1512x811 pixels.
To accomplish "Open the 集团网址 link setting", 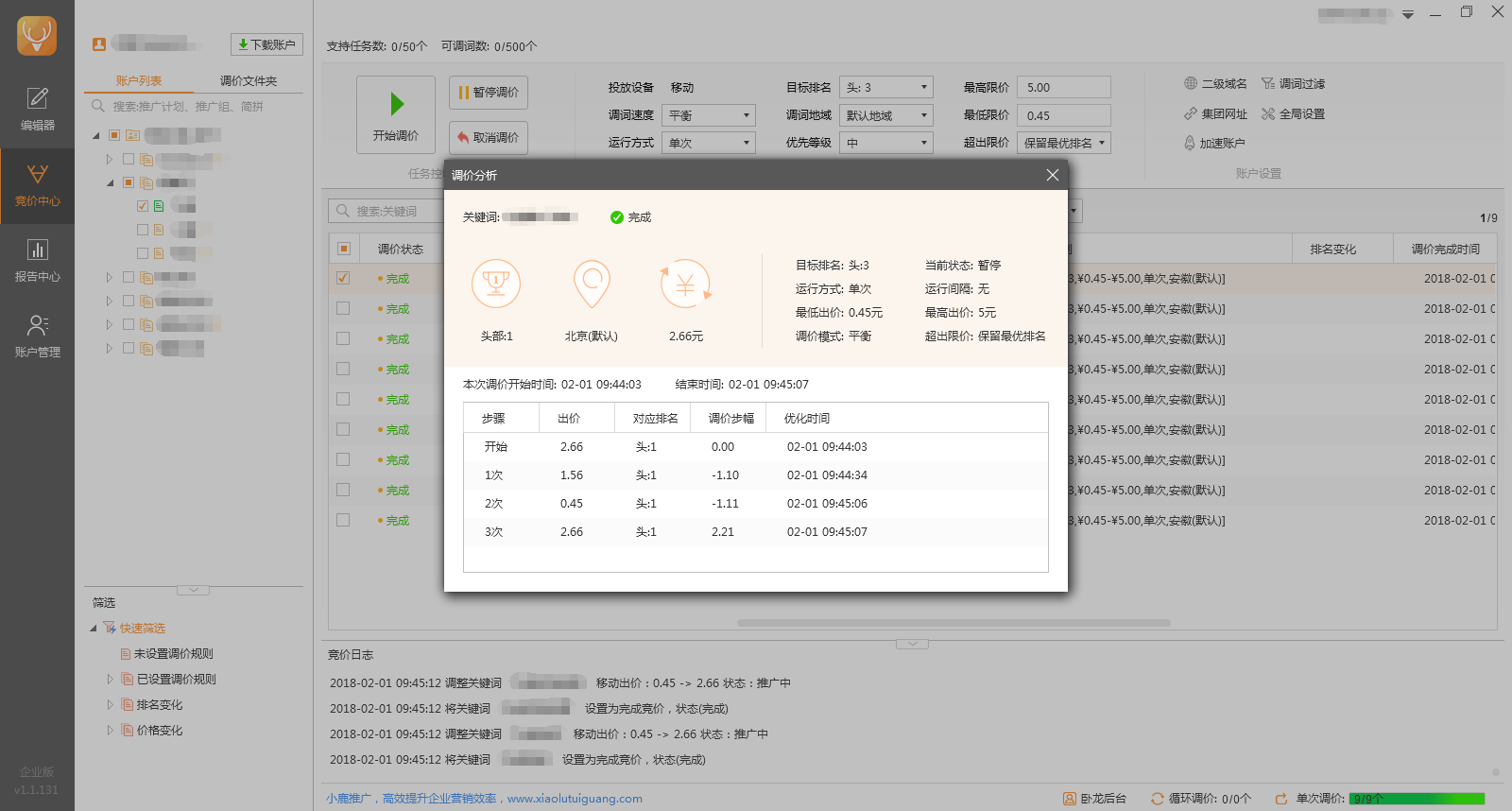I will (1215, 114).
